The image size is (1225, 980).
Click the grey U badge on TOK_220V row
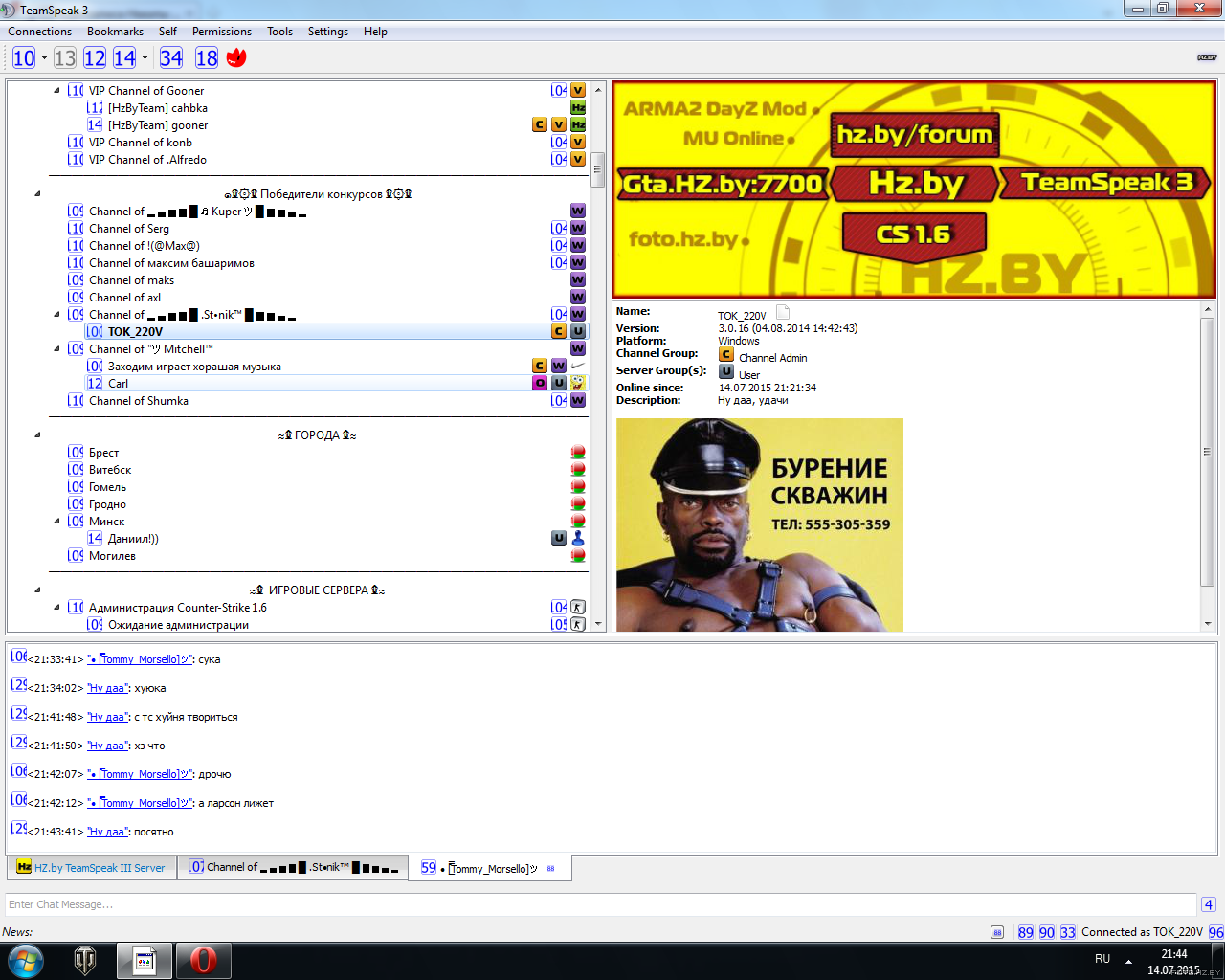pos(578,332)
